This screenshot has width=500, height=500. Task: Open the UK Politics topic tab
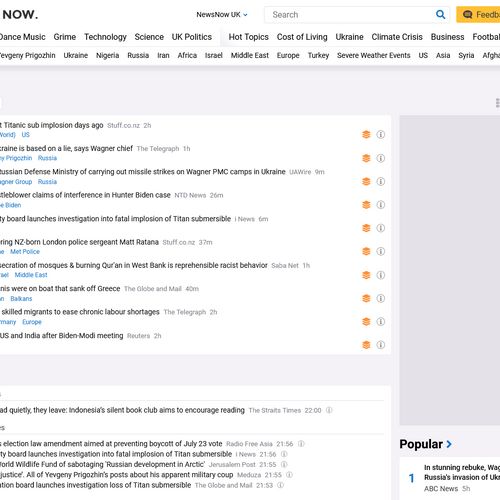pos(192,37)
